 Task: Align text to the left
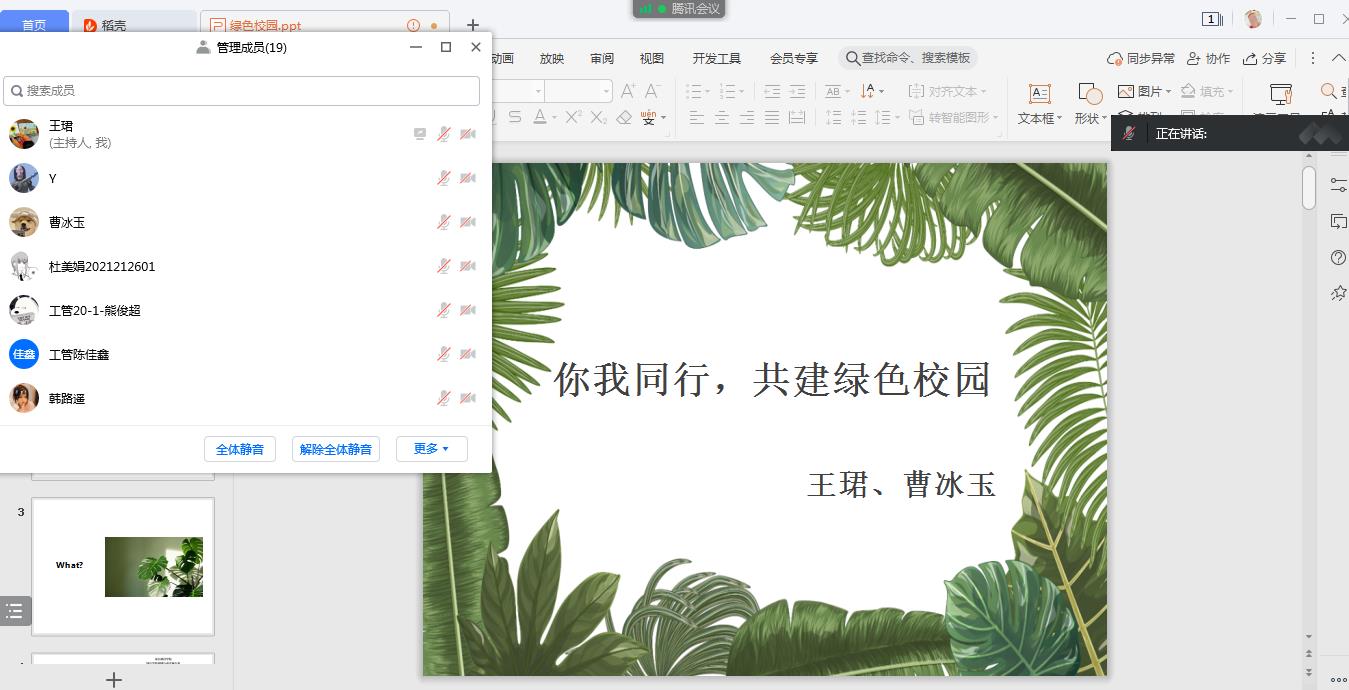[697, 117]
